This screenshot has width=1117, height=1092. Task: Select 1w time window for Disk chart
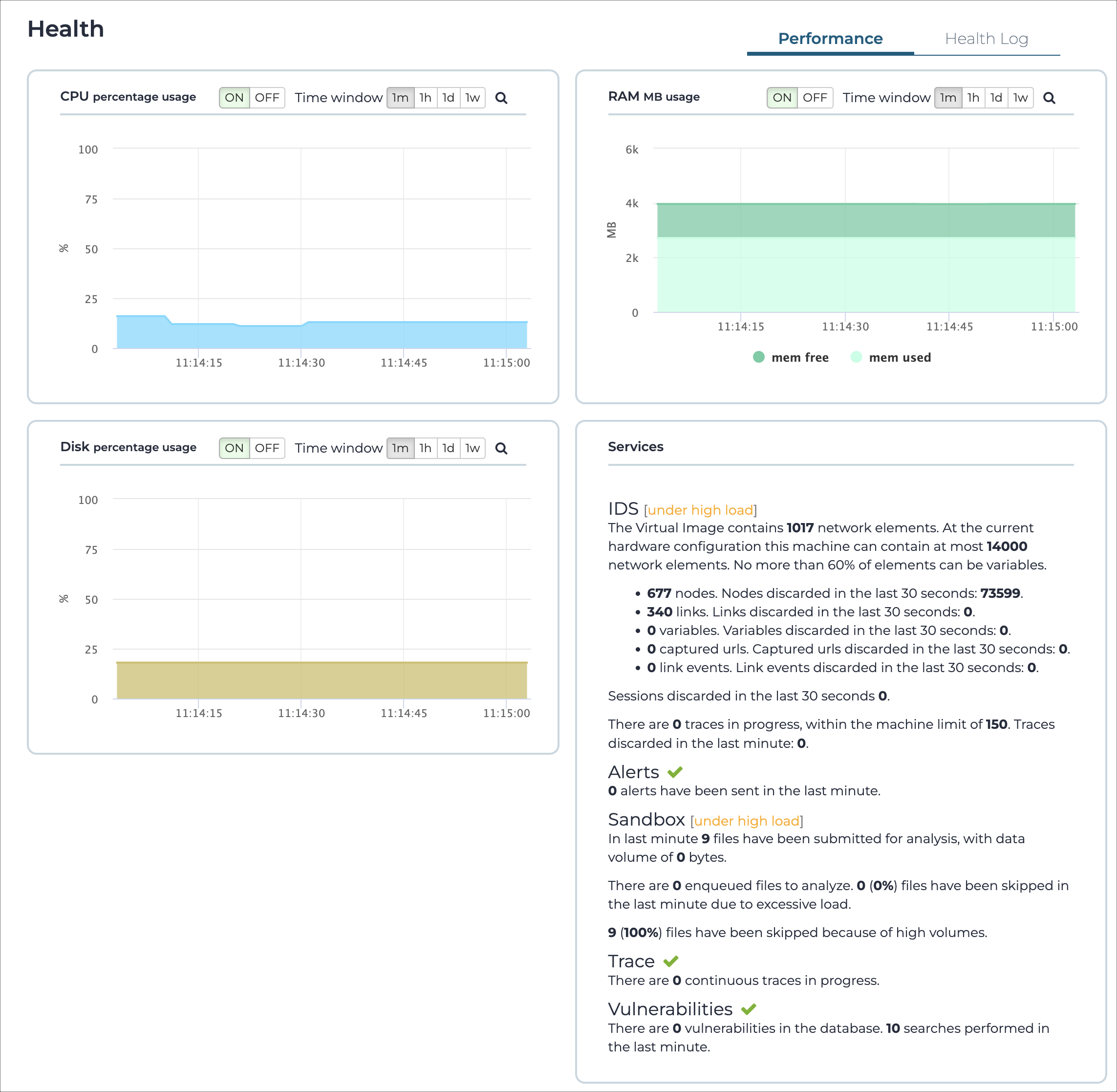(x=473, y=448)
